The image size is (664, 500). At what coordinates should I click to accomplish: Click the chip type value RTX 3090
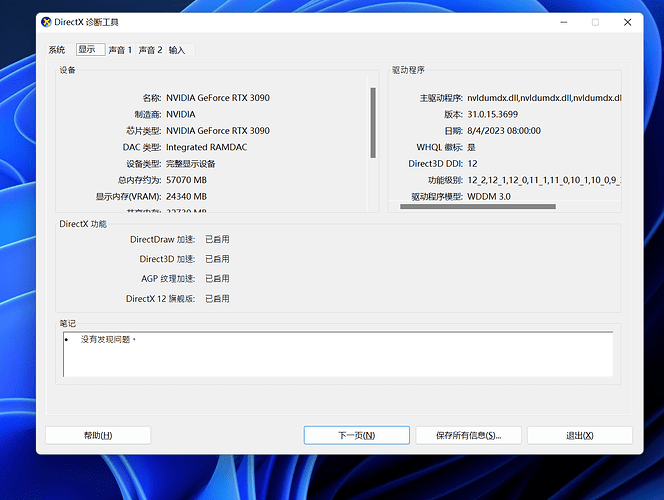click(x=218, y=131)
